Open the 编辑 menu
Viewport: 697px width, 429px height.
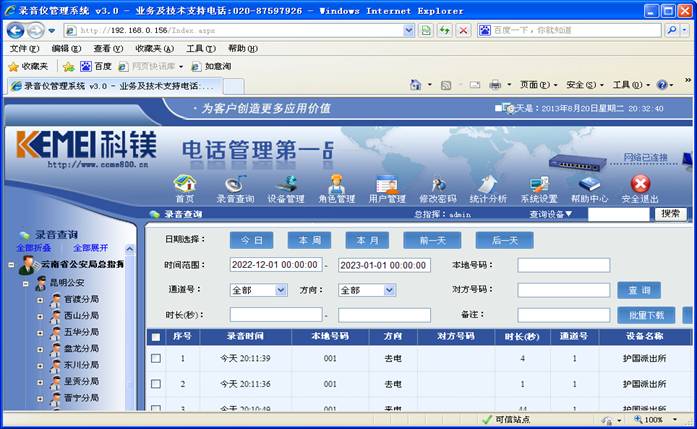tap(66, 48)
